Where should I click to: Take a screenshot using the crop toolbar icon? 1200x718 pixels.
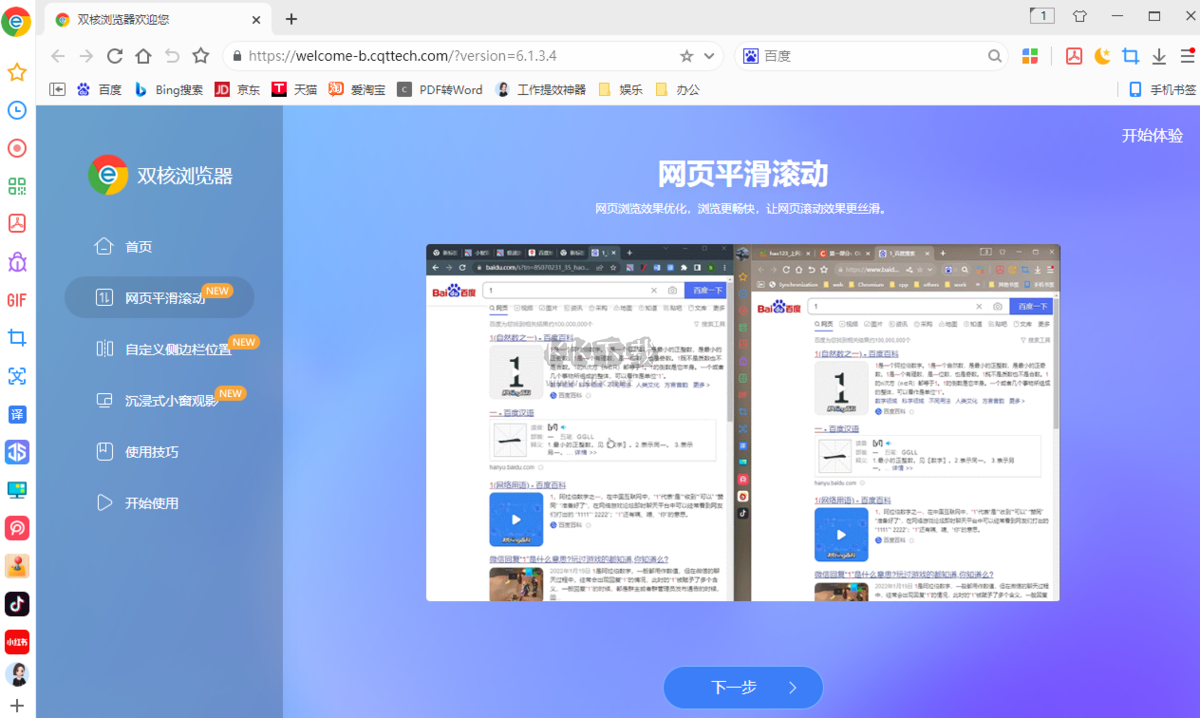click(x=1130, y=57)
